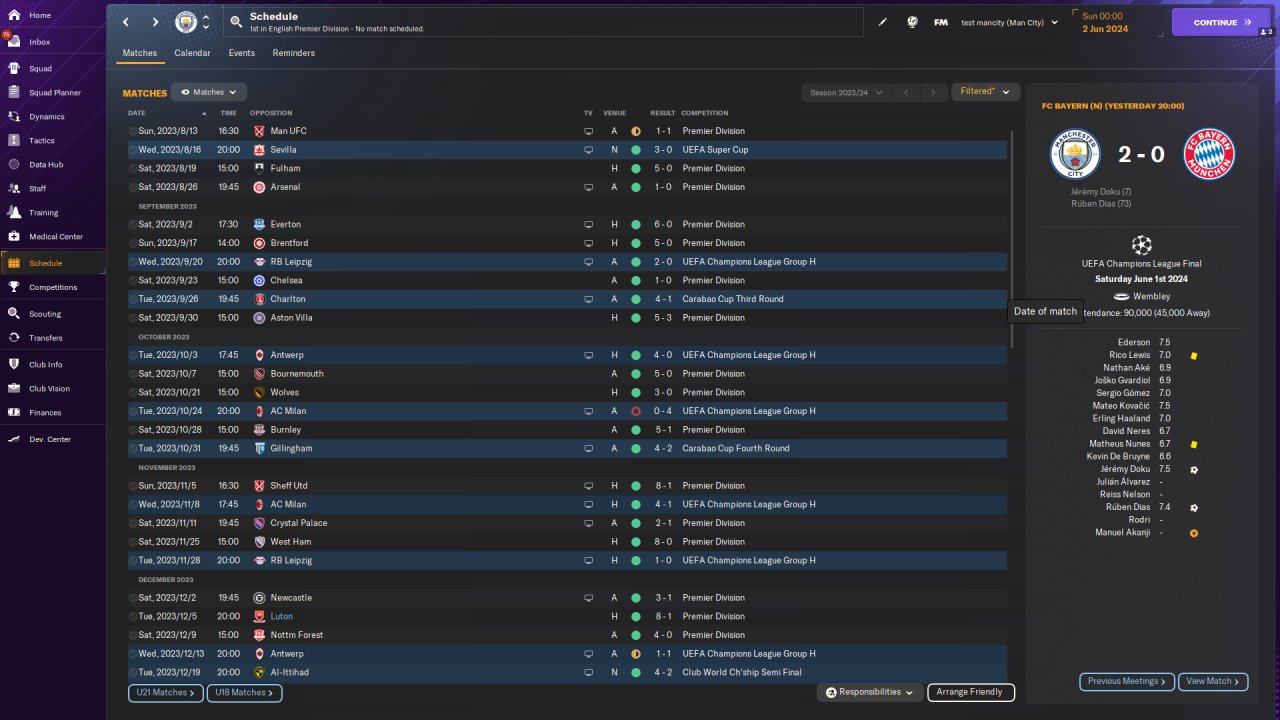Select the Everton match row circle
Viewport: 1280px width, 720px height.
click(x=133, y=225)
